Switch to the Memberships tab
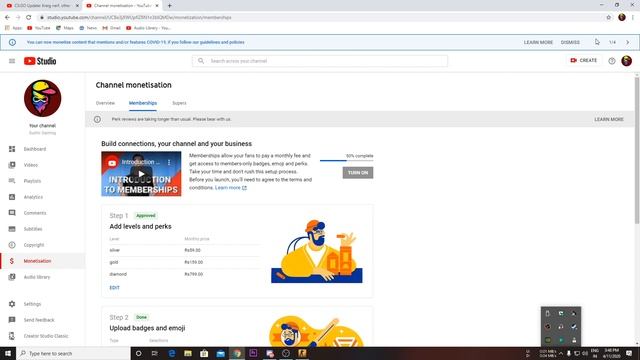Screen dimensions: 640x360 (143, 103)
